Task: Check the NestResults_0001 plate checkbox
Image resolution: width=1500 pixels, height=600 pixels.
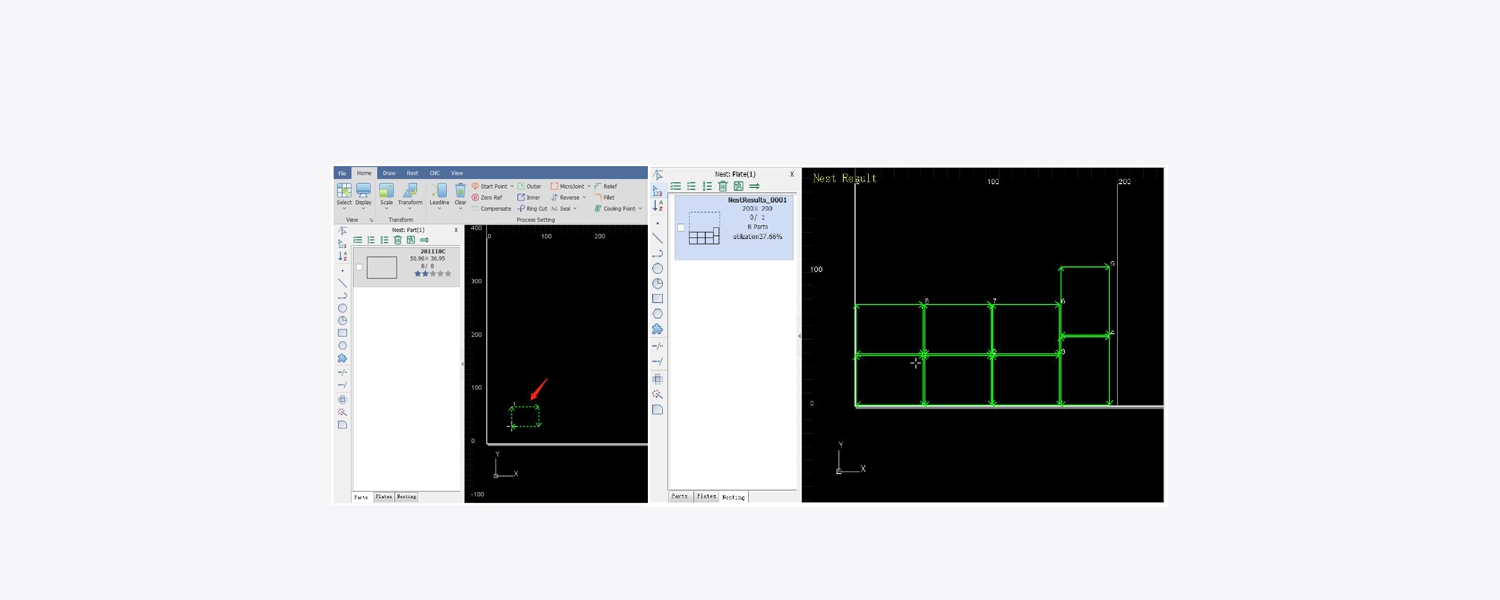Action: [x=681, y=228]
